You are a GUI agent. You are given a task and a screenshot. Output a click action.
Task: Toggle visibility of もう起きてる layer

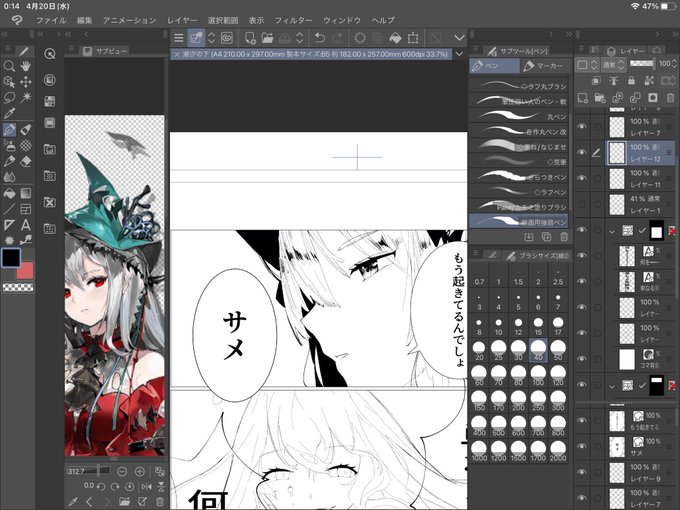pyautogui.click(x=582, y=420)
